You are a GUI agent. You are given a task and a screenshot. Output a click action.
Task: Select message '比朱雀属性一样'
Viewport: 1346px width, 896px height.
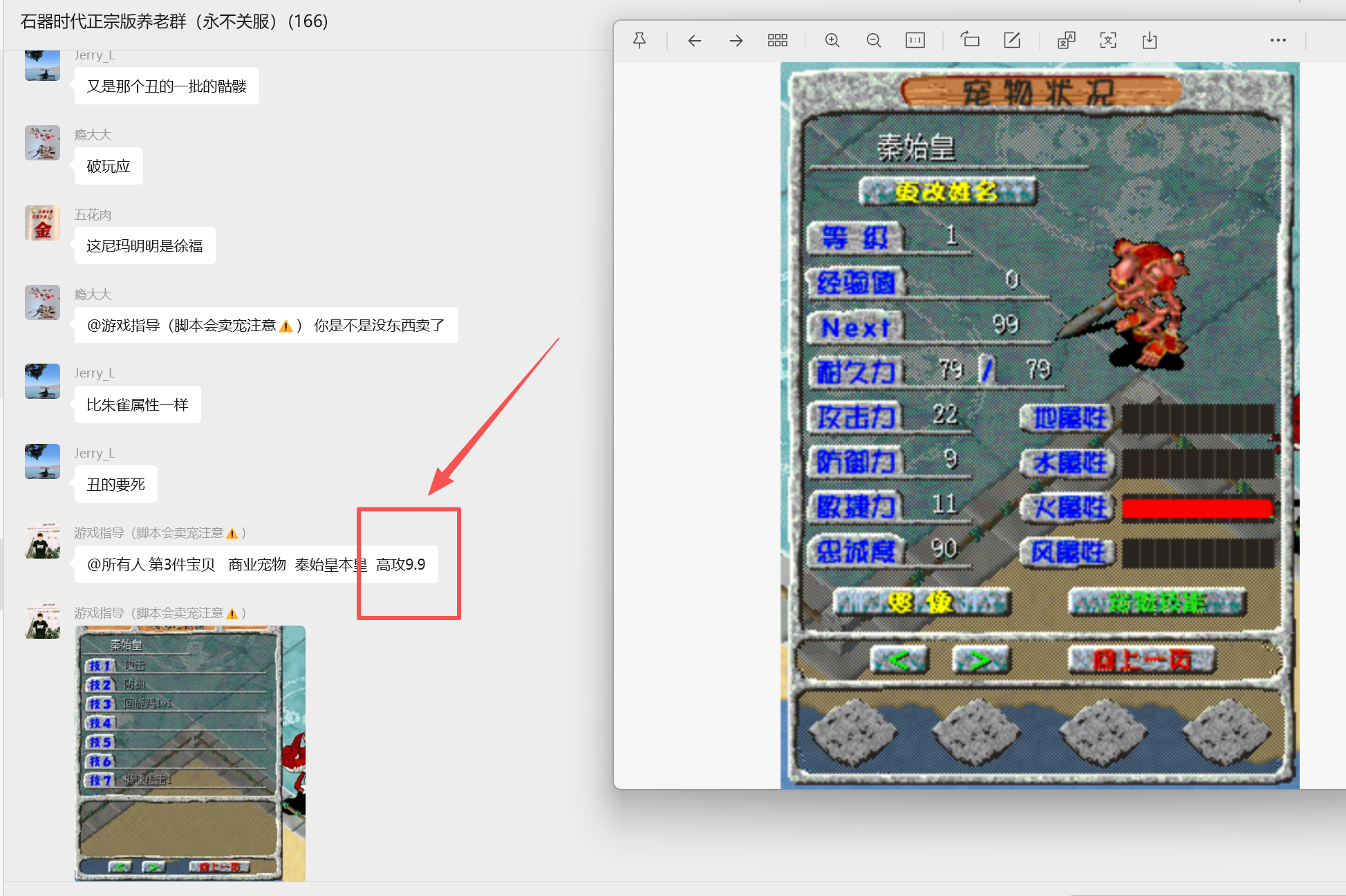(x=138, y=404)
